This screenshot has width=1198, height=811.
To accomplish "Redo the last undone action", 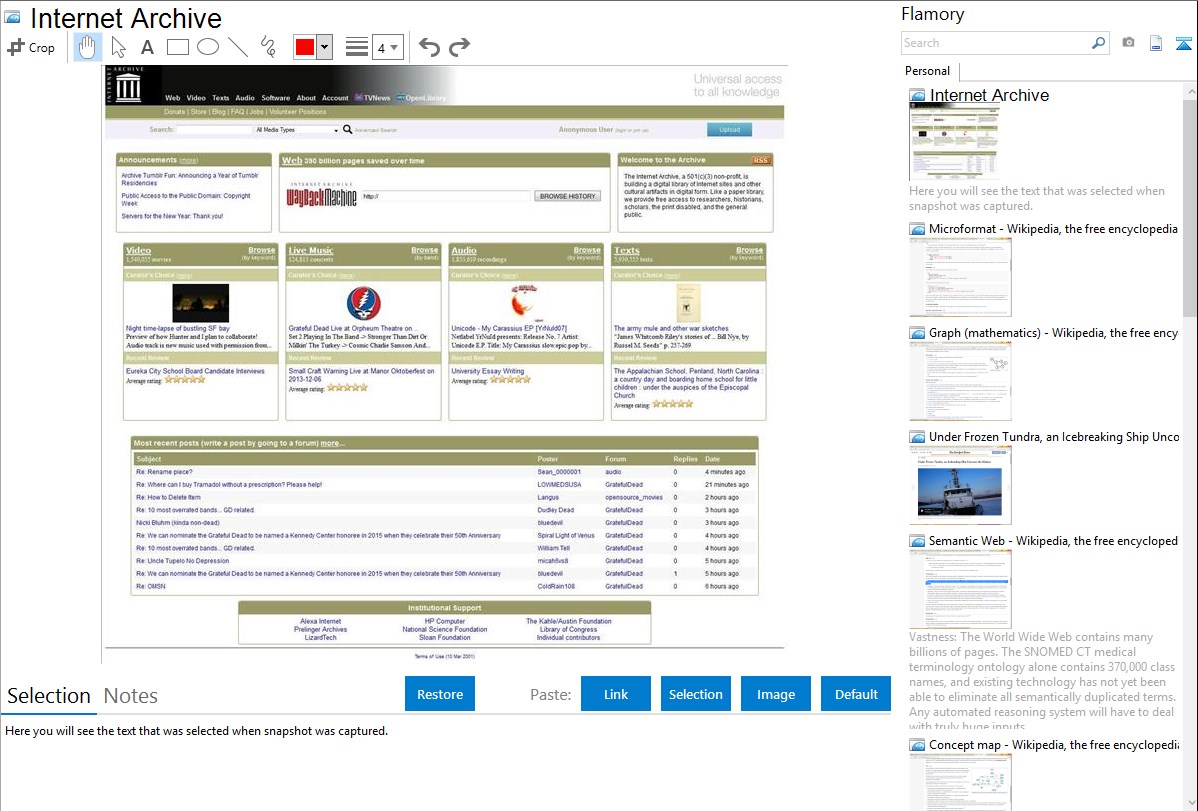I will click(459, 47).
